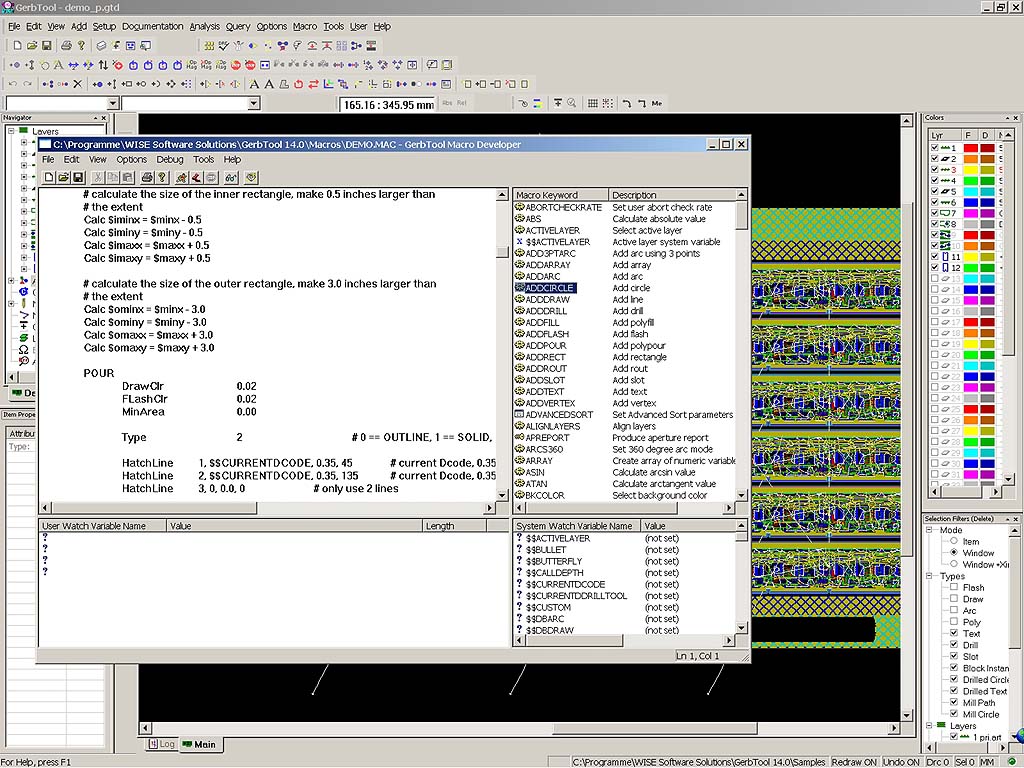Image resolution: width=1024 pixels, height=768 pixels.
Task: Click the red F color swatch for layer 1
Action: click(971, 148)
